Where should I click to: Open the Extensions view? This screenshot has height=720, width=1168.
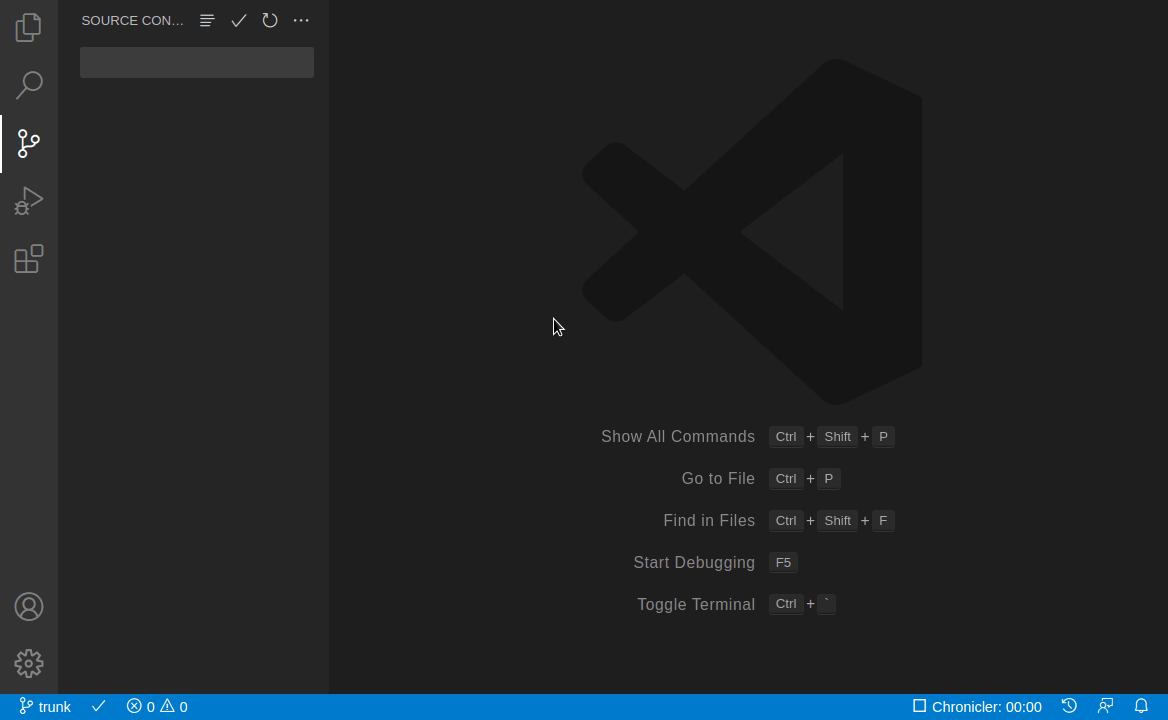(28, 259)
